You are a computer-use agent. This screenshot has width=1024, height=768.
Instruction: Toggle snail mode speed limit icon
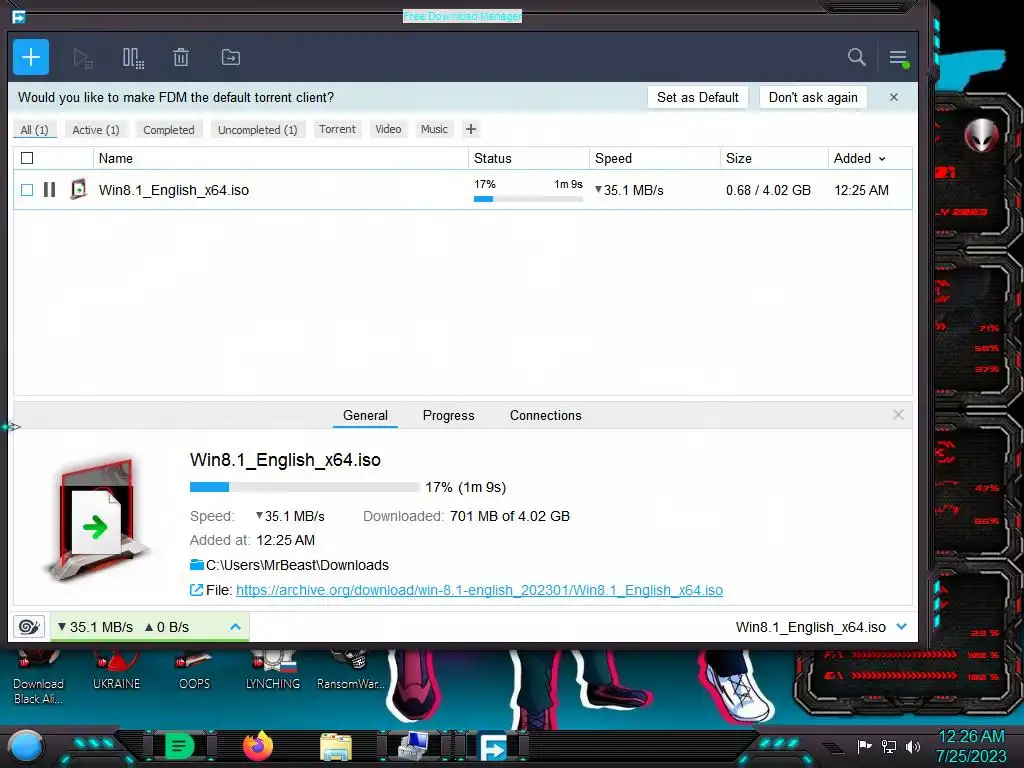pos(29,627)
